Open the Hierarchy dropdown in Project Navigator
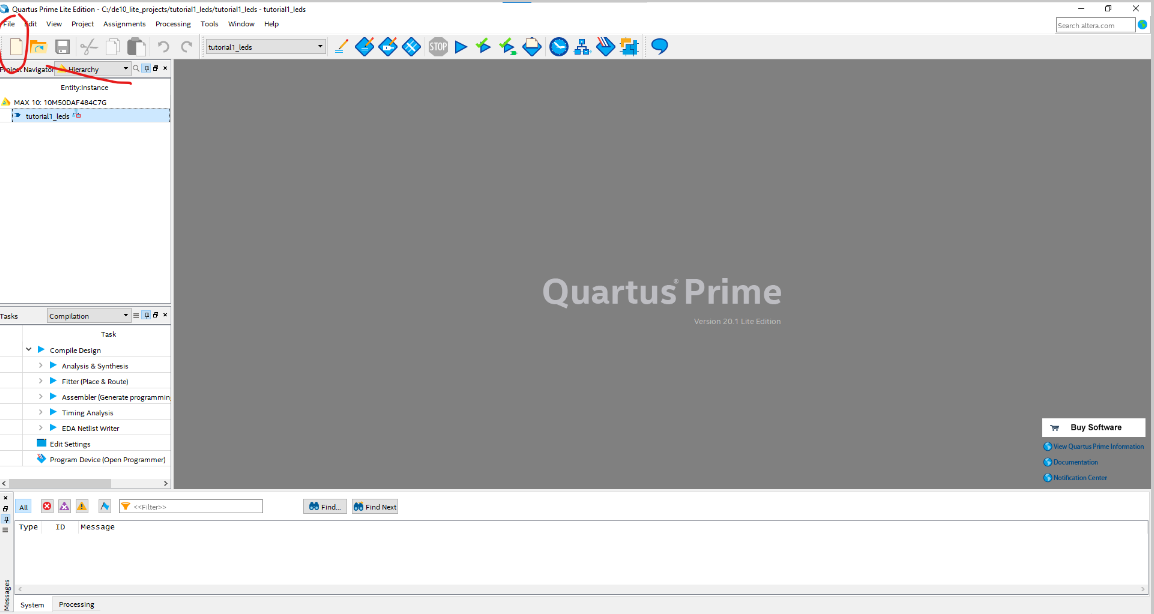1154x614 pixels. click(x=93, y=68)
